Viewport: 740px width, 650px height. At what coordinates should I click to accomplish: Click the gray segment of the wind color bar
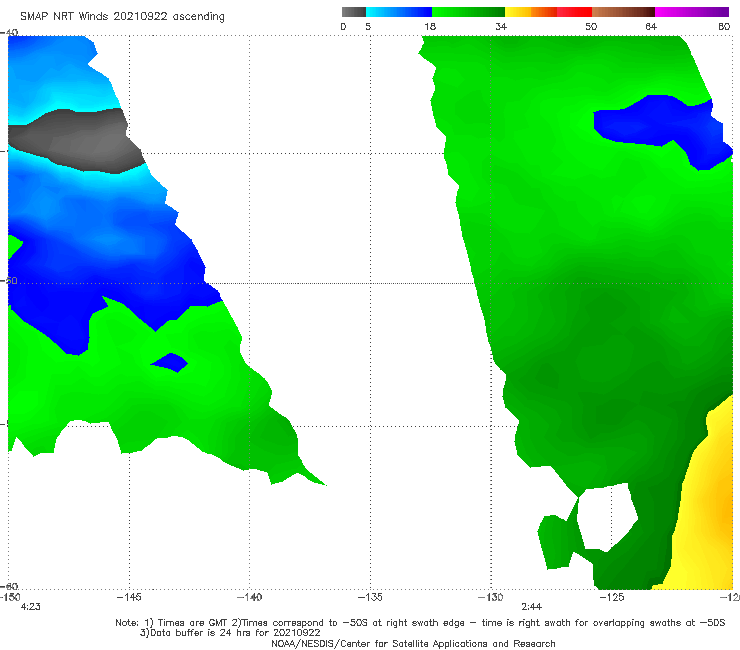point(354,12)
